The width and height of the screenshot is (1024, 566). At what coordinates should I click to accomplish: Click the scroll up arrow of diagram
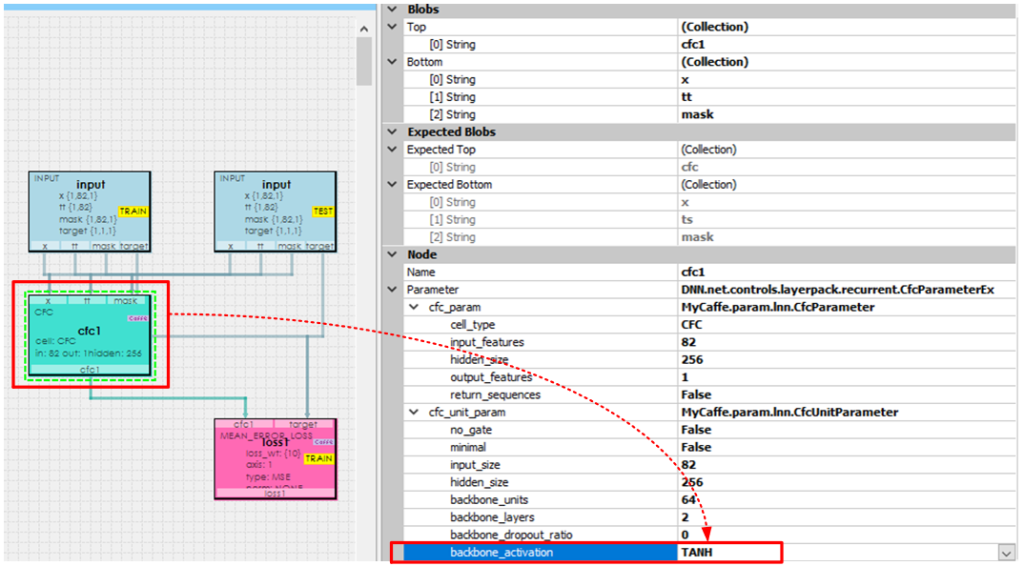(x=364, y=29)
